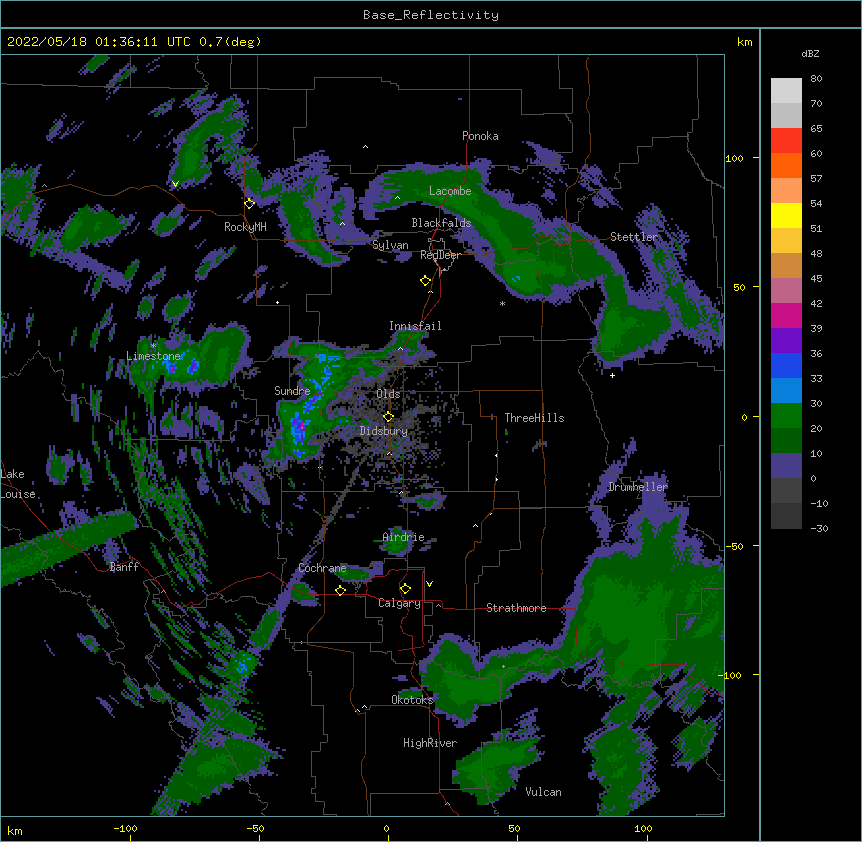Viewport: 862px width, 842px height.
Task: Click the RockyMH label
Action: pos(245,227)
